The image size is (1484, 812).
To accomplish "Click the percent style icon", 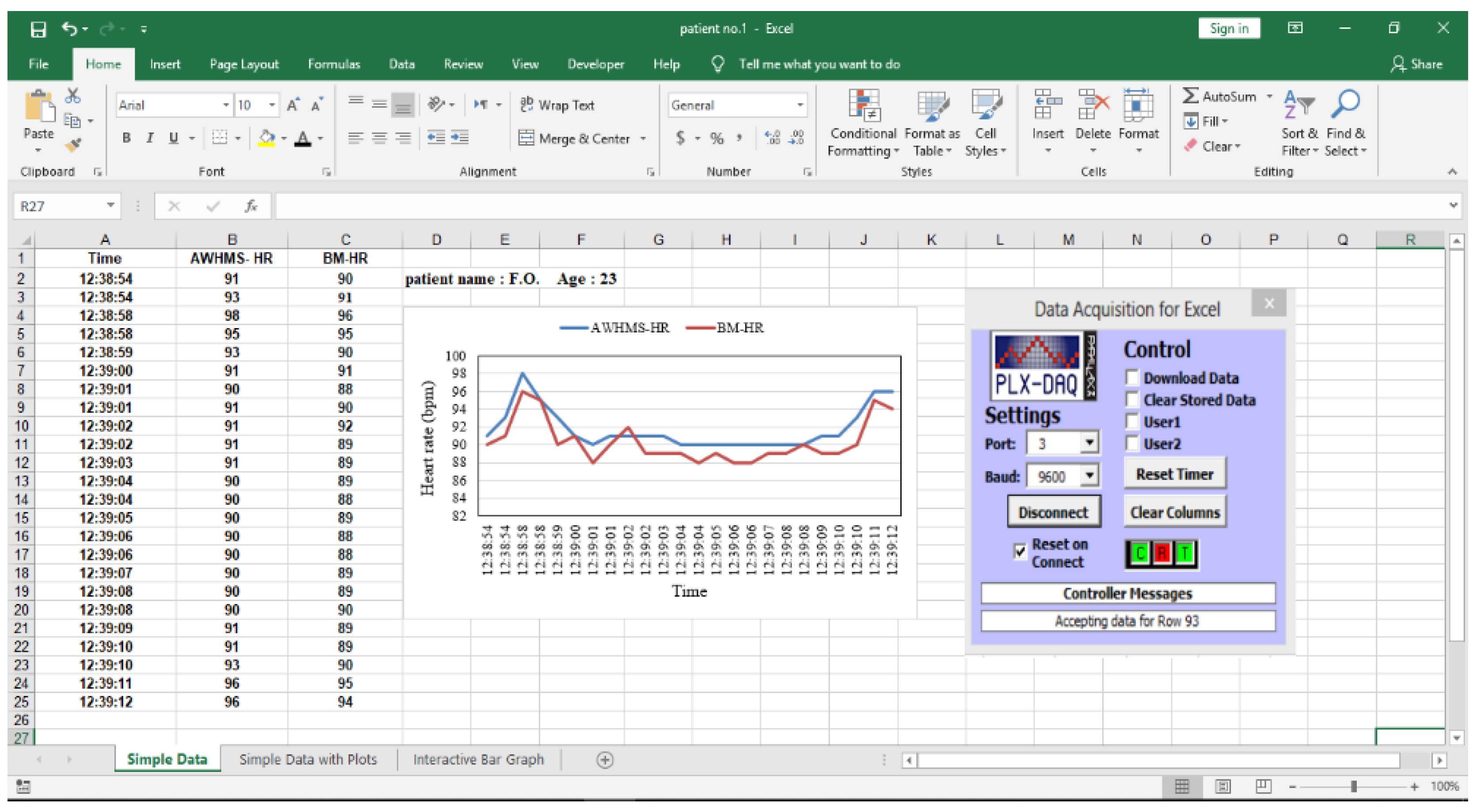I will pyautogui.click(x=716, y=138).
